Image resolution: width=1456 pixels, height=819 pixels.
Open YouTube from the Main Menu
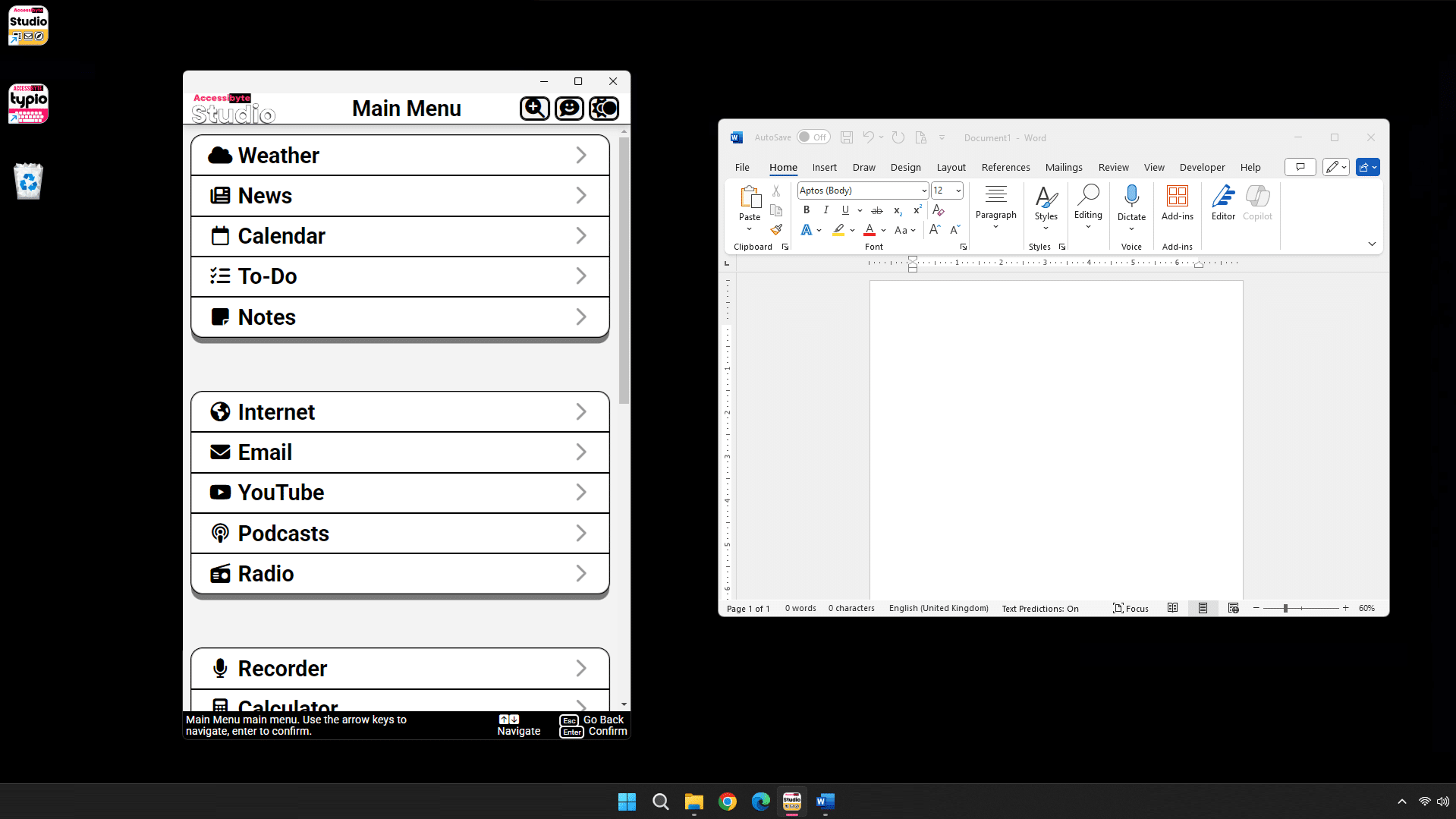click(400, 492)
